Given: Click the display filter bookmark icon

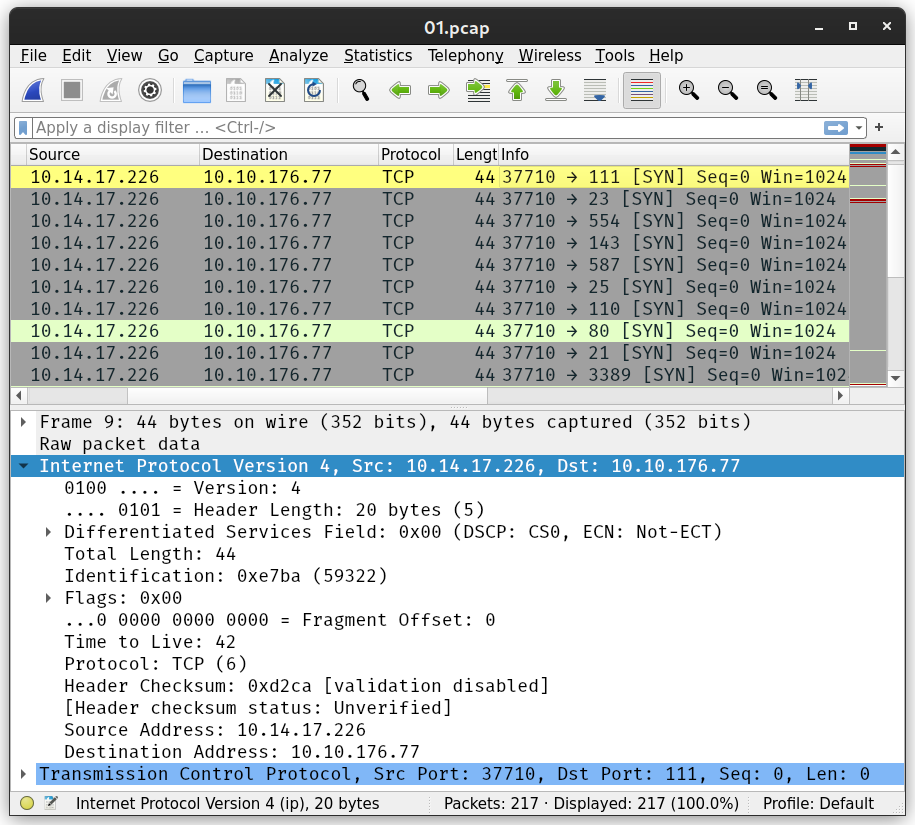Looking at the screenshot, I should click(x=23, y=128).
